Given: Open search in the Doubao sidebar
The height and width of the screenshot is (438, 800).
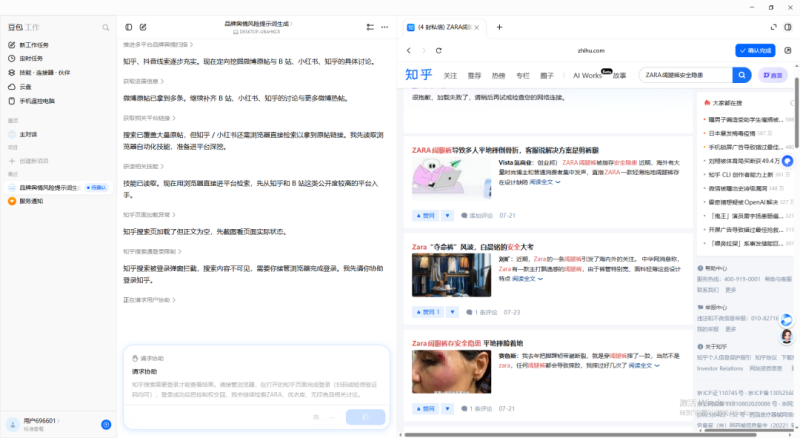Looking at the screenshot, I should pos(106,28).
